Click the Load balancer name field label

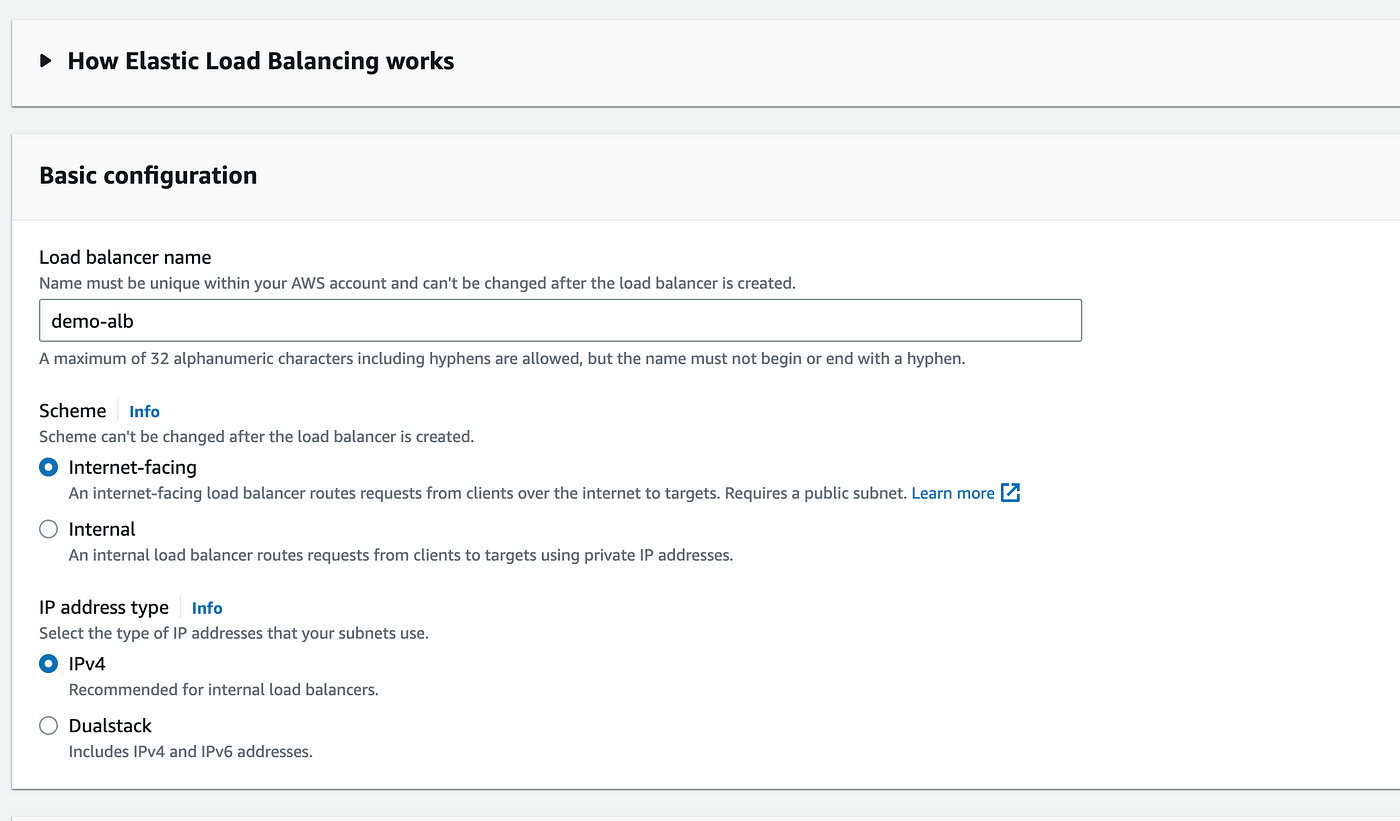pos(125,258)
